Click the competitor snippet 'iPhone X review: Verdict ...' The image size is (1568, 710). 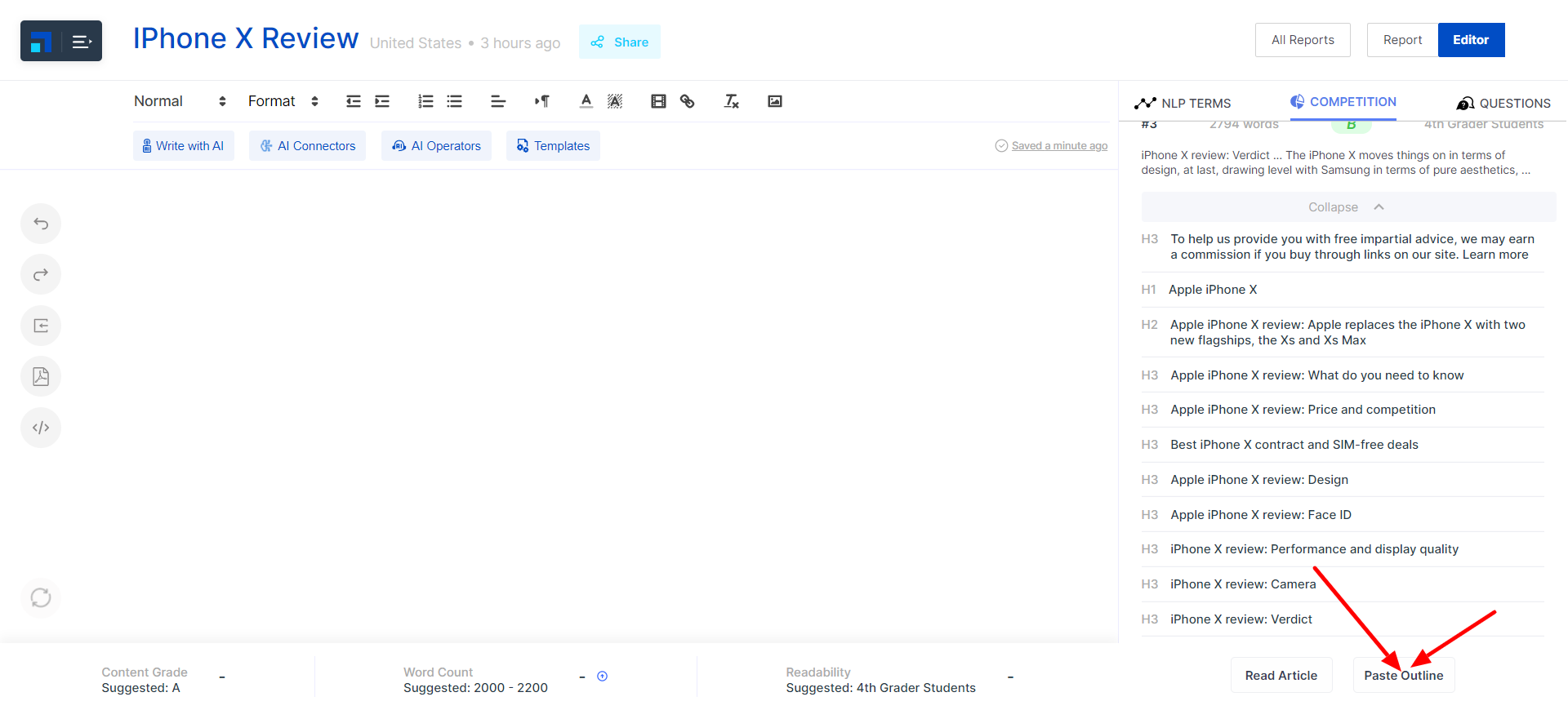pyautogui.click(x=1336, y=162)
